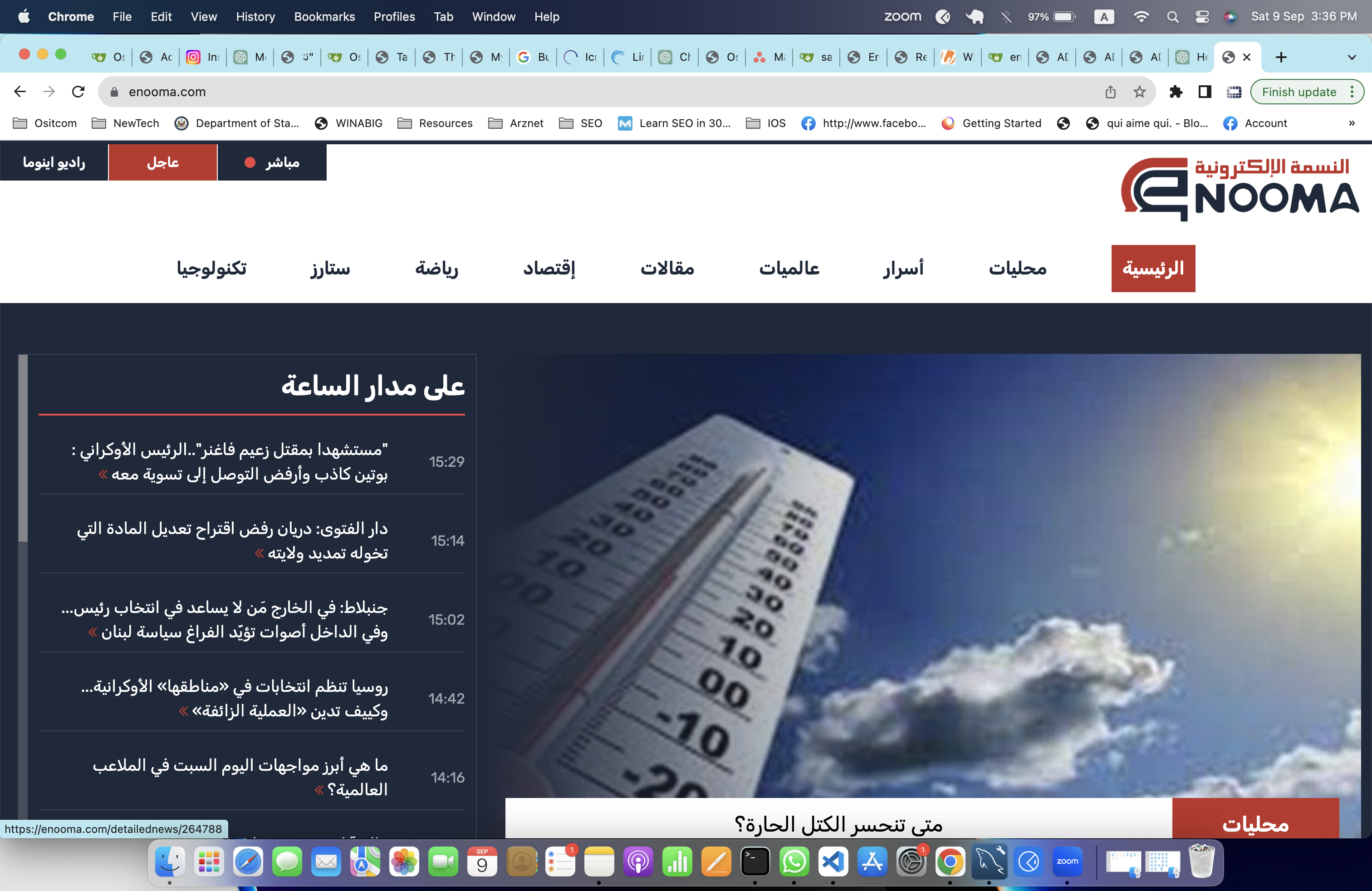
Task: Open the Extensions puzzle icon
Action: 1176,92
